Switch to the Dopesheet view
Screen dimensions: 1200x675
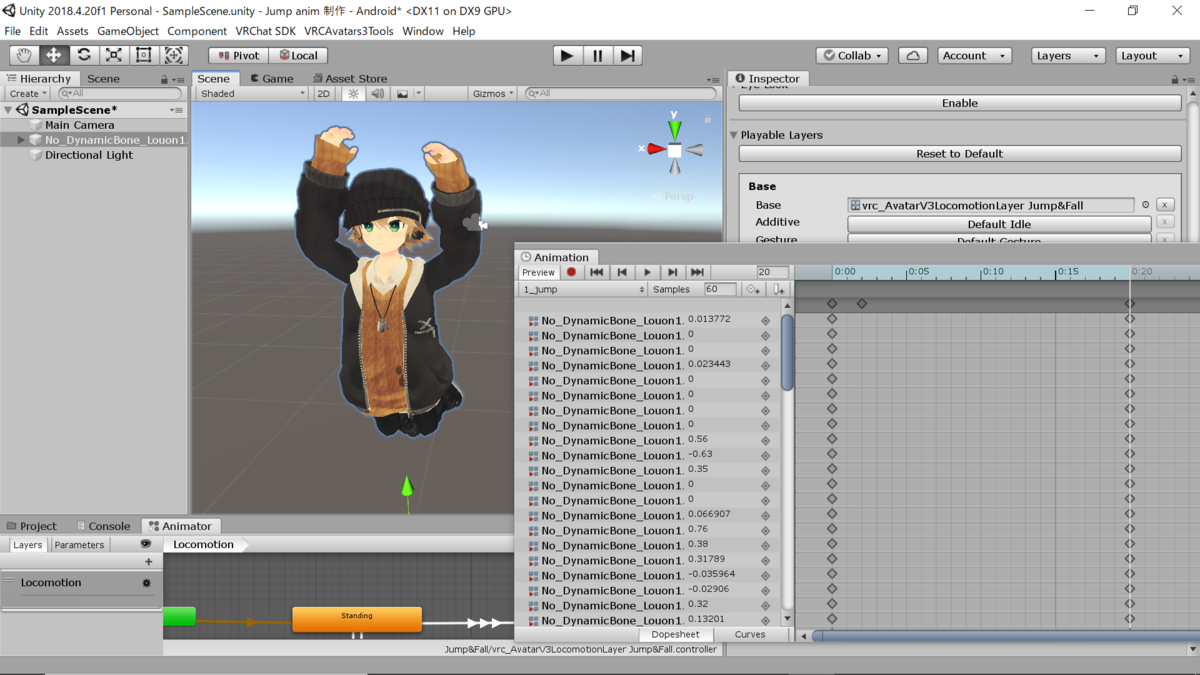pyautogui.click(x=676, y=634)
